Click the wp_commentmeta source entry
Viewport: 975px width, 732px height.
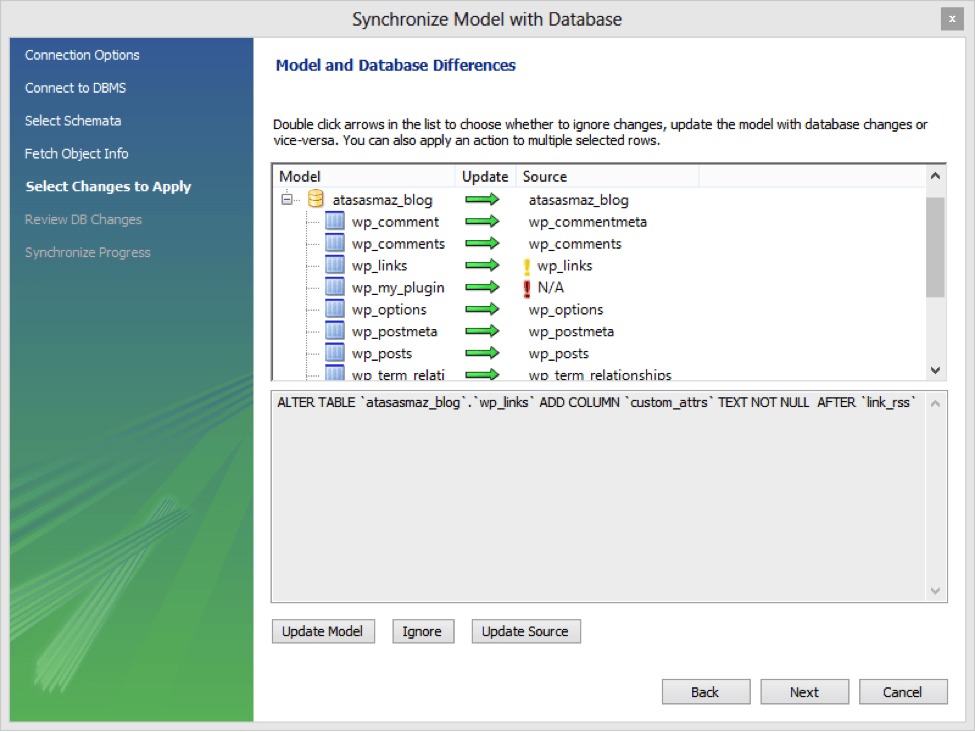pyautogui.click(x=588, y=222)
